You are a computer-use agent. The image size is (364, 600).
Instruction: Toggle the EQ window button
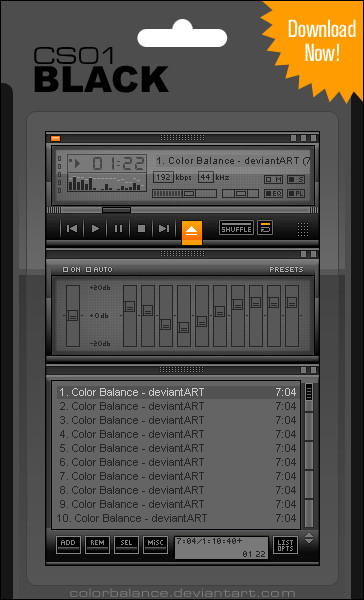(x=273, y=194)
